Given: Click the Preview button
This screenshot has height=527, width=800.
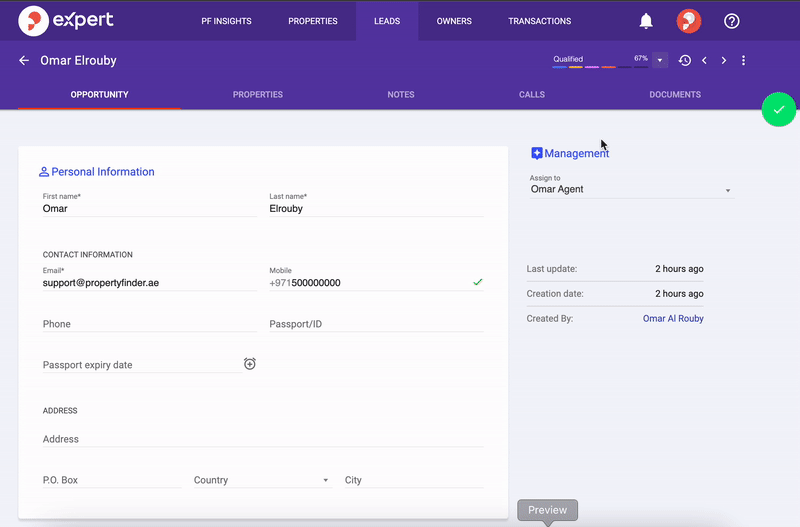Looking at the screenshot, I should tap(547, 510).
